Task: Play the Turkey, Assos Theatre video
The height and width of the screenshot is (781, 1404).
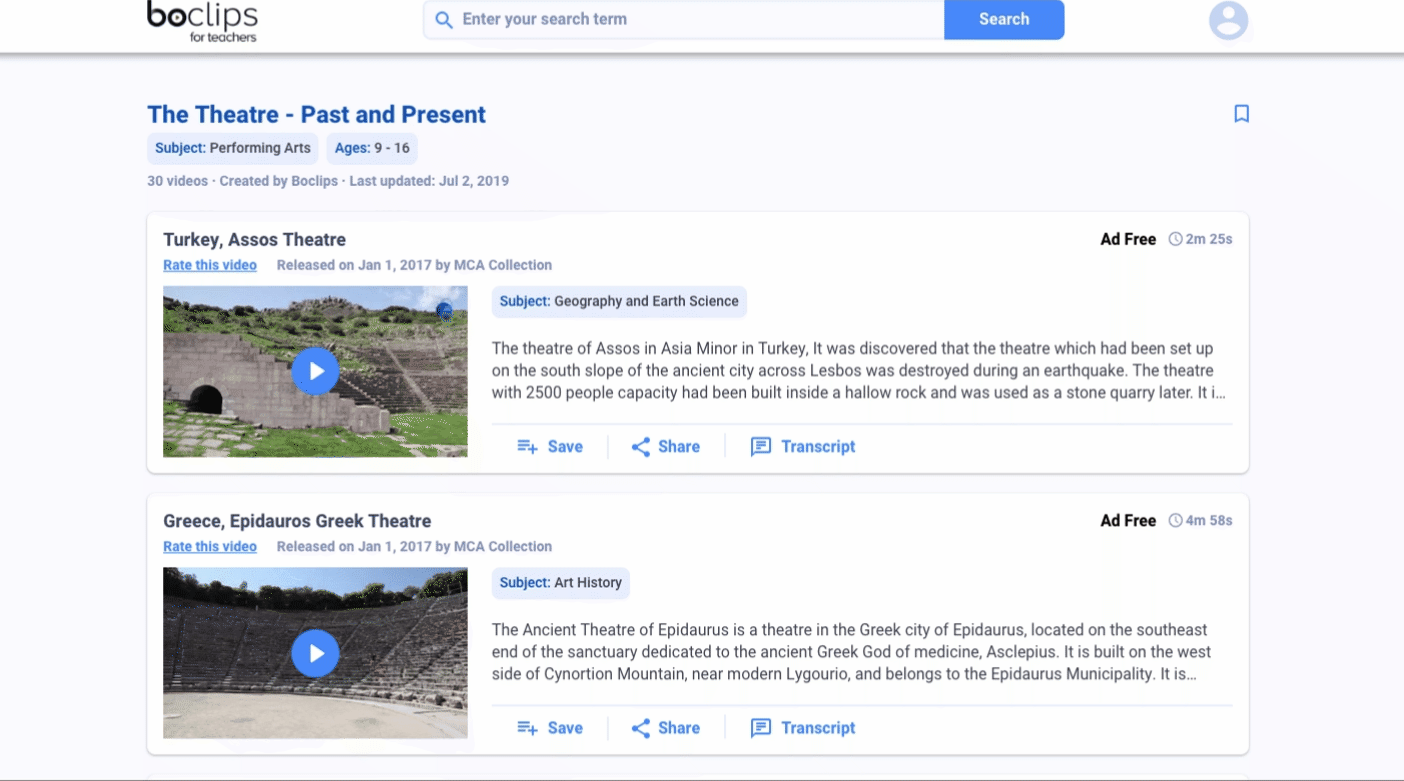Action: point(315,371)
